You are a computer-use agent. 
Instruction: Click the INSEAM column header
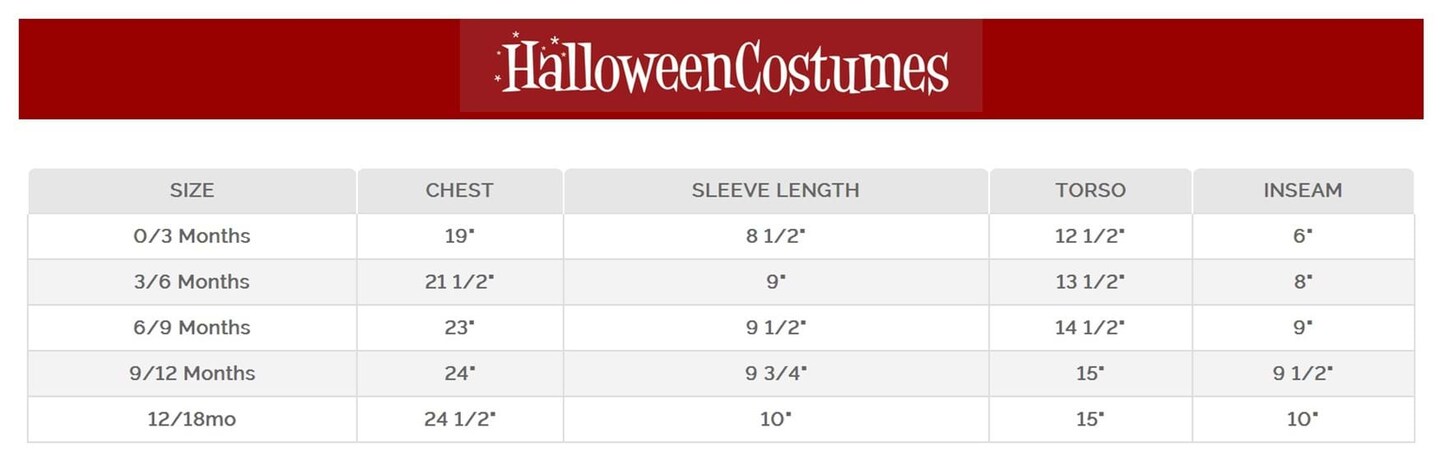(x=1302, y=190)
